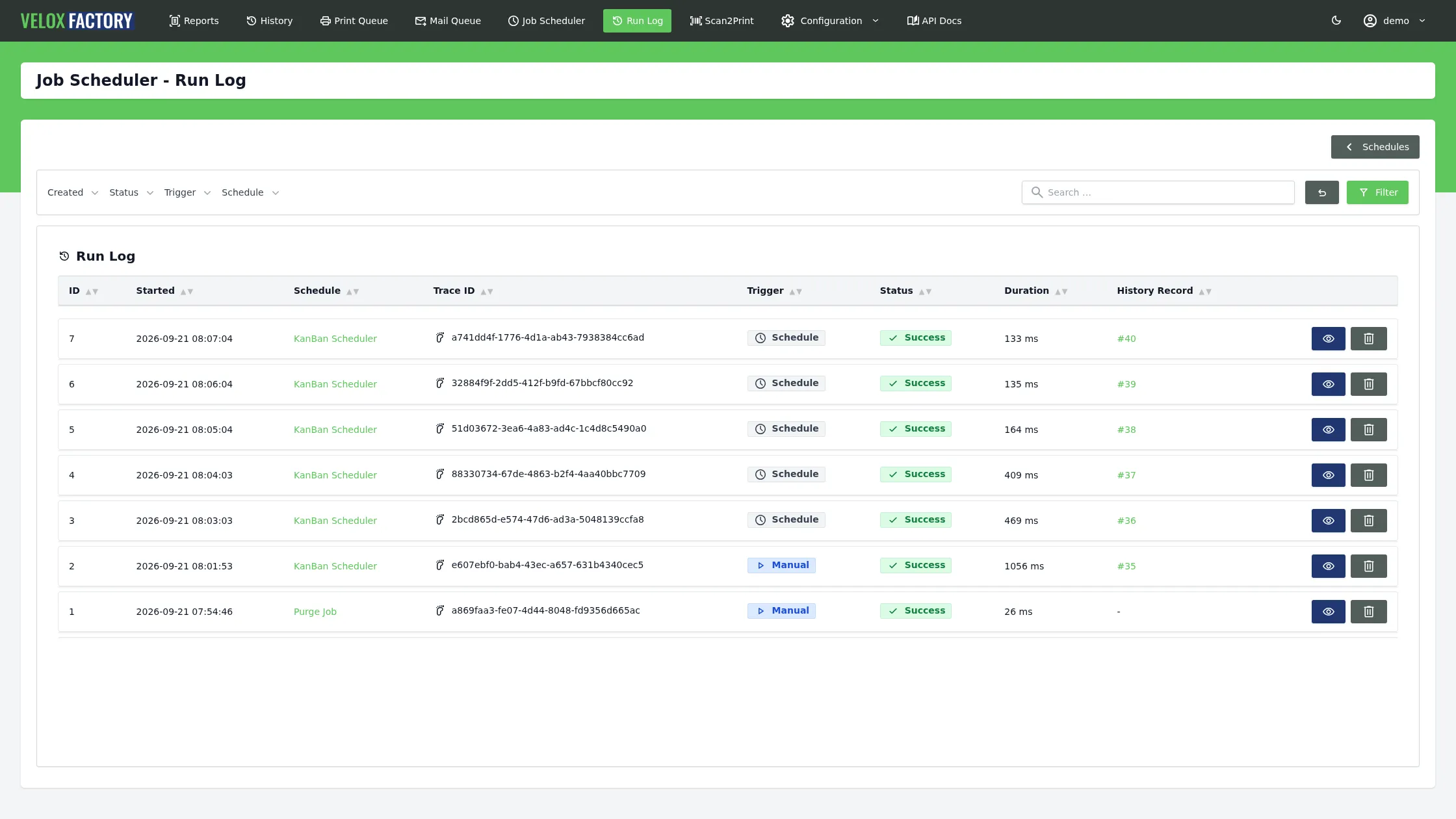1456x819 pixels.
Task: Expand the Status filter dropdown
Action: coord(131,192)
